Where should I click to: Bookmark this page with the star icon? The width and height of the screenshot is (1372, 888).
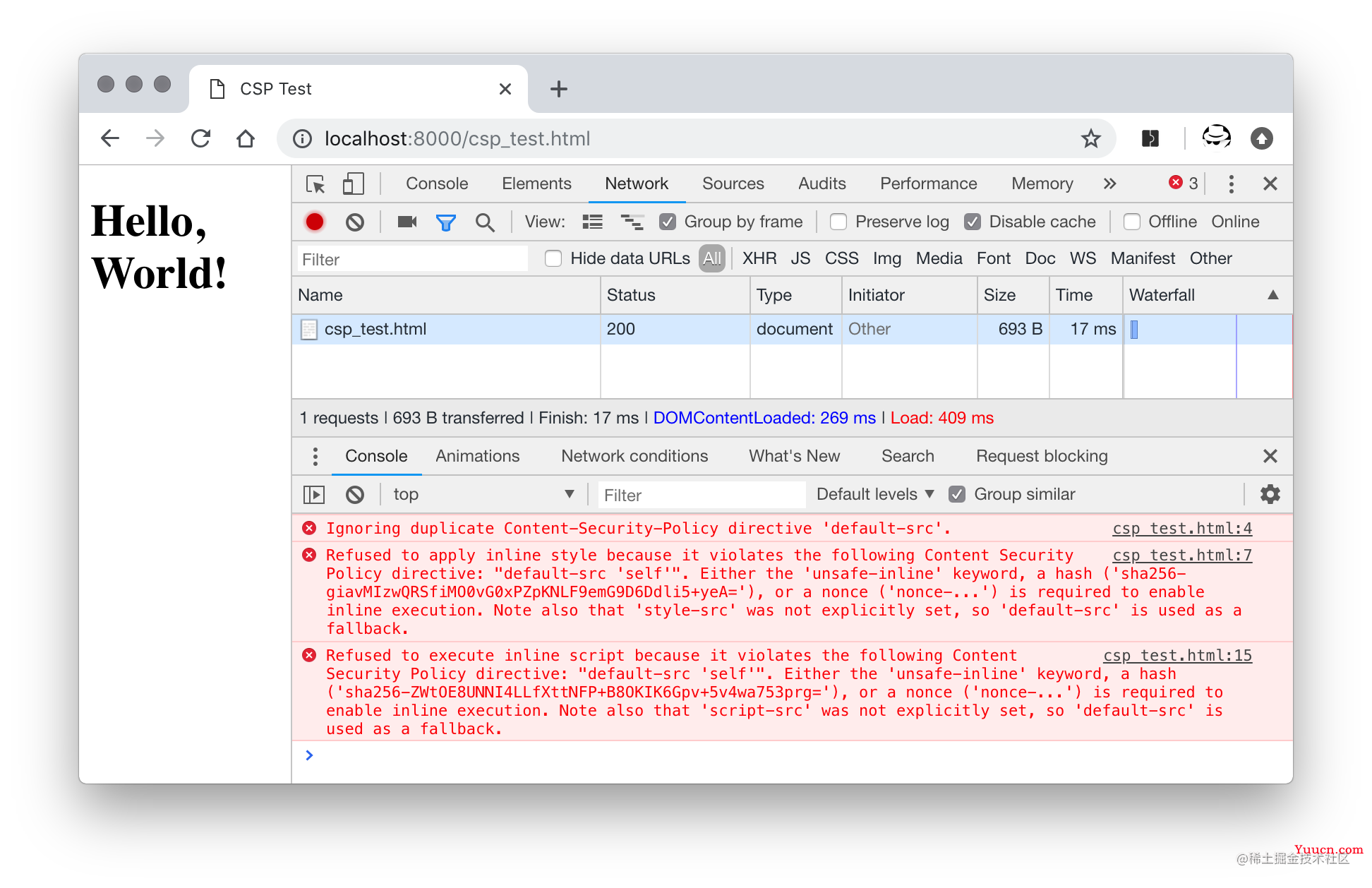[x=1091, y=139]
